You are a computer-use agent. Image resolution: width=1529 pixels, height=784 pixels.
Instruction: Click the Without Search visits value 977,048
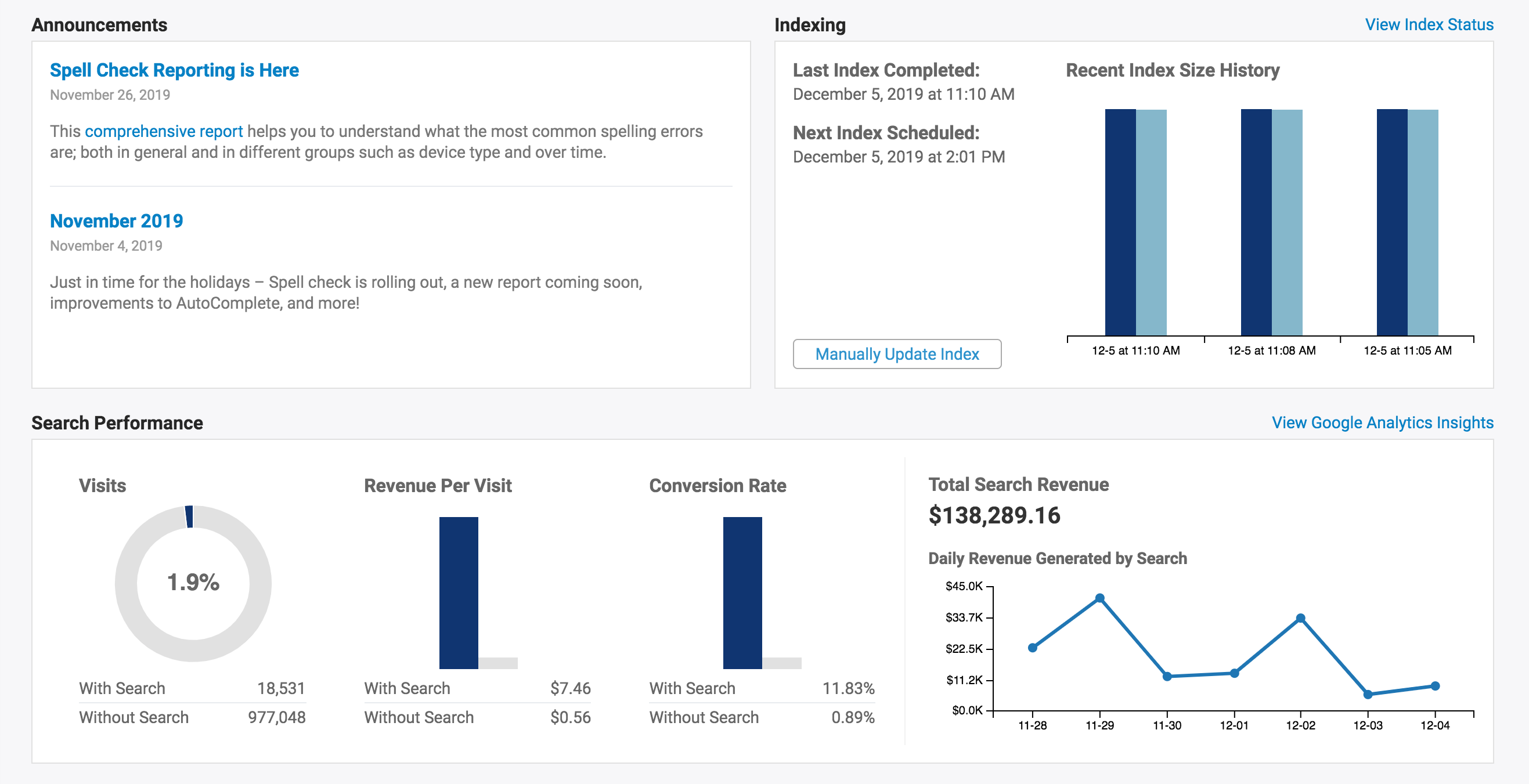(x=276, y=717)
